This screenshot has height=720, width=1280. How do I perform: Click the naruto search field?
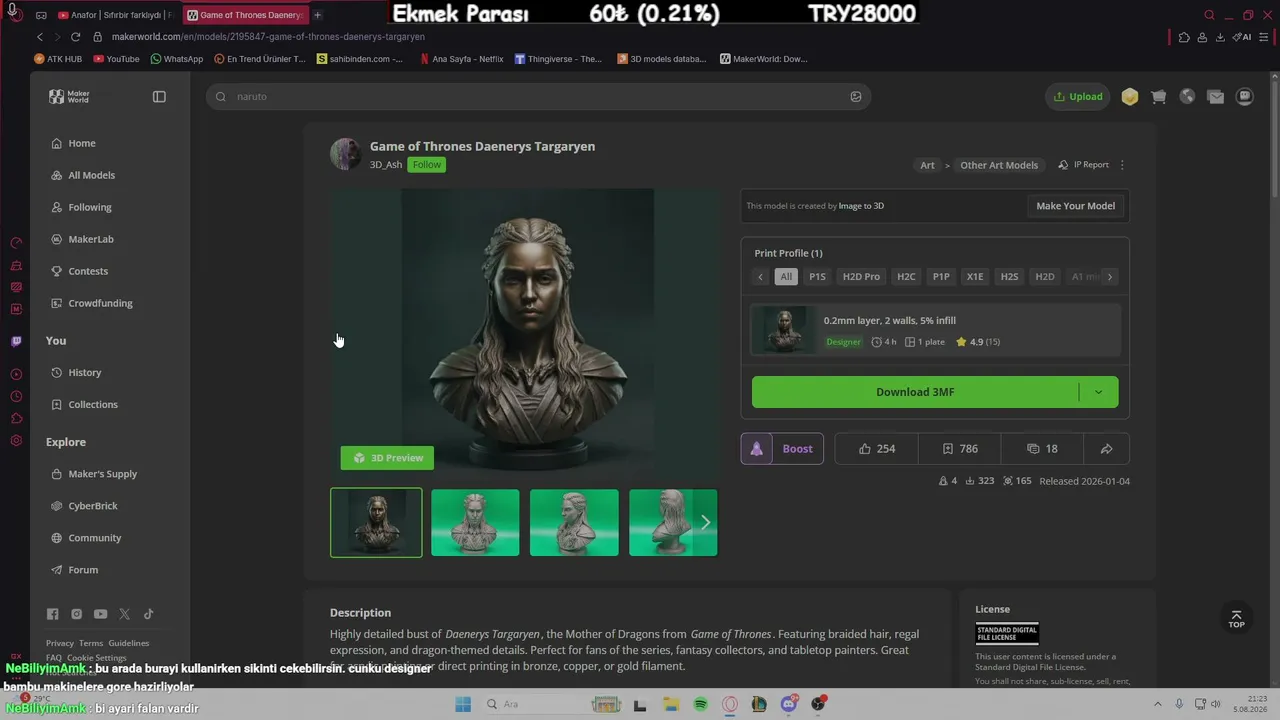click(538, 97)
